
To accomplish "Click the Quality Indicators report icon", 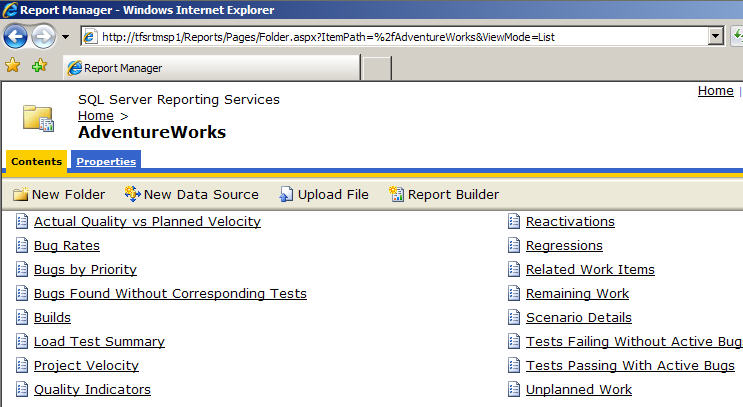I will click(x=22, y=389).
